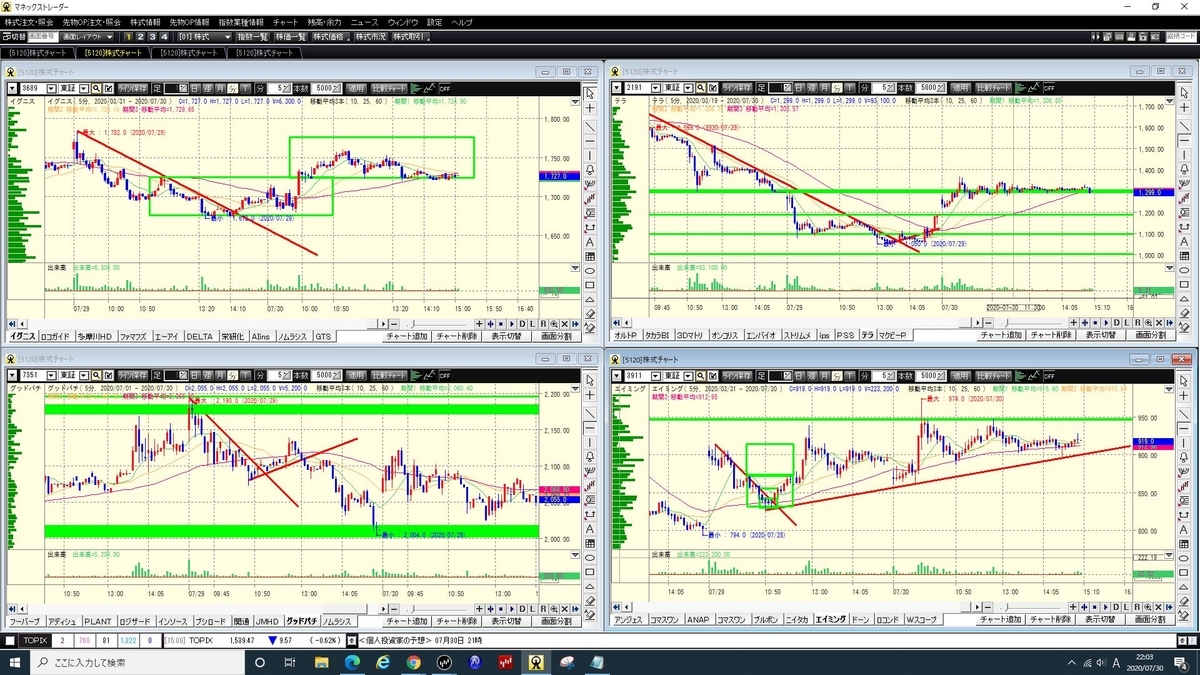This screenshot has height=675, width=1200.
Task: Select the pointer tool in イグニス chart
Action: pos(590,93)
